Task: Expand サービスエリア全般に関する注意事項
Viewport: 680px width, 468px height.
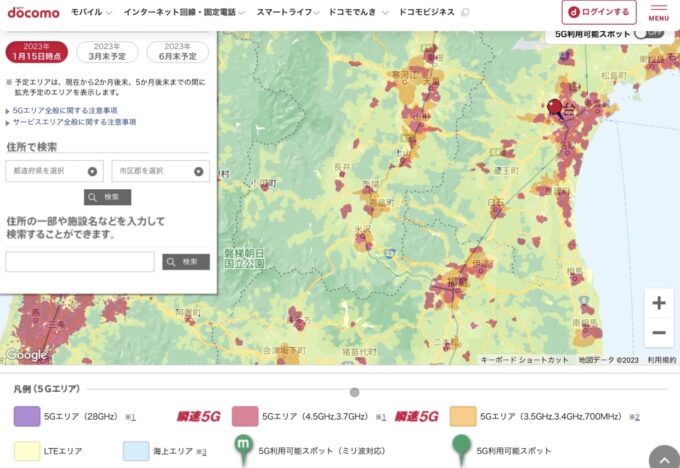Action: tap(74, 122)
